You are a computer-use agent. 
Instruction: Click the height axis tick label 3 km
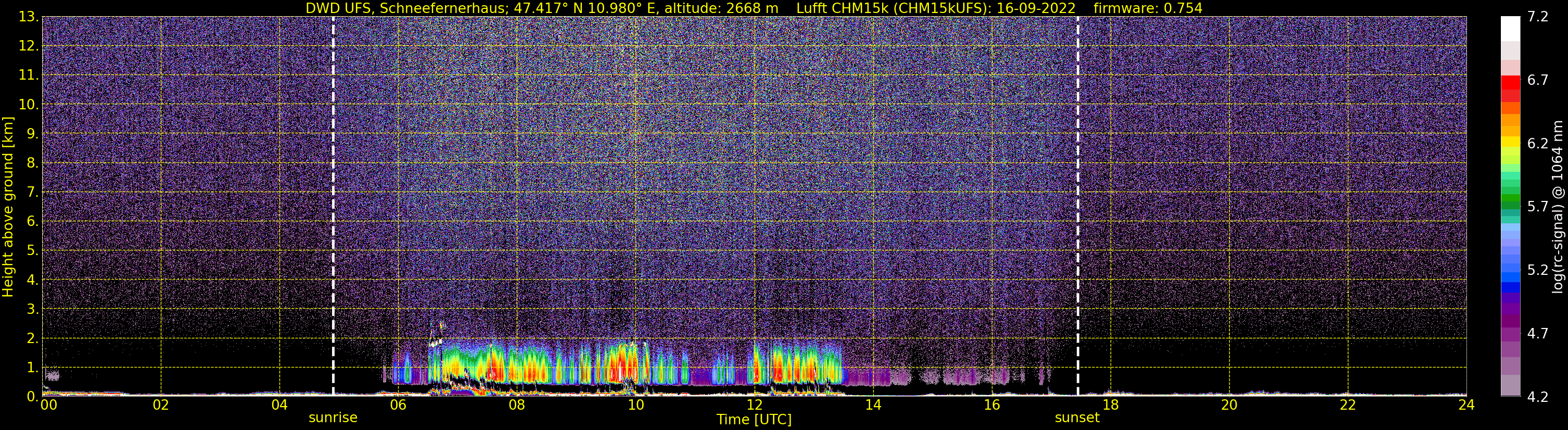point(32,309)
